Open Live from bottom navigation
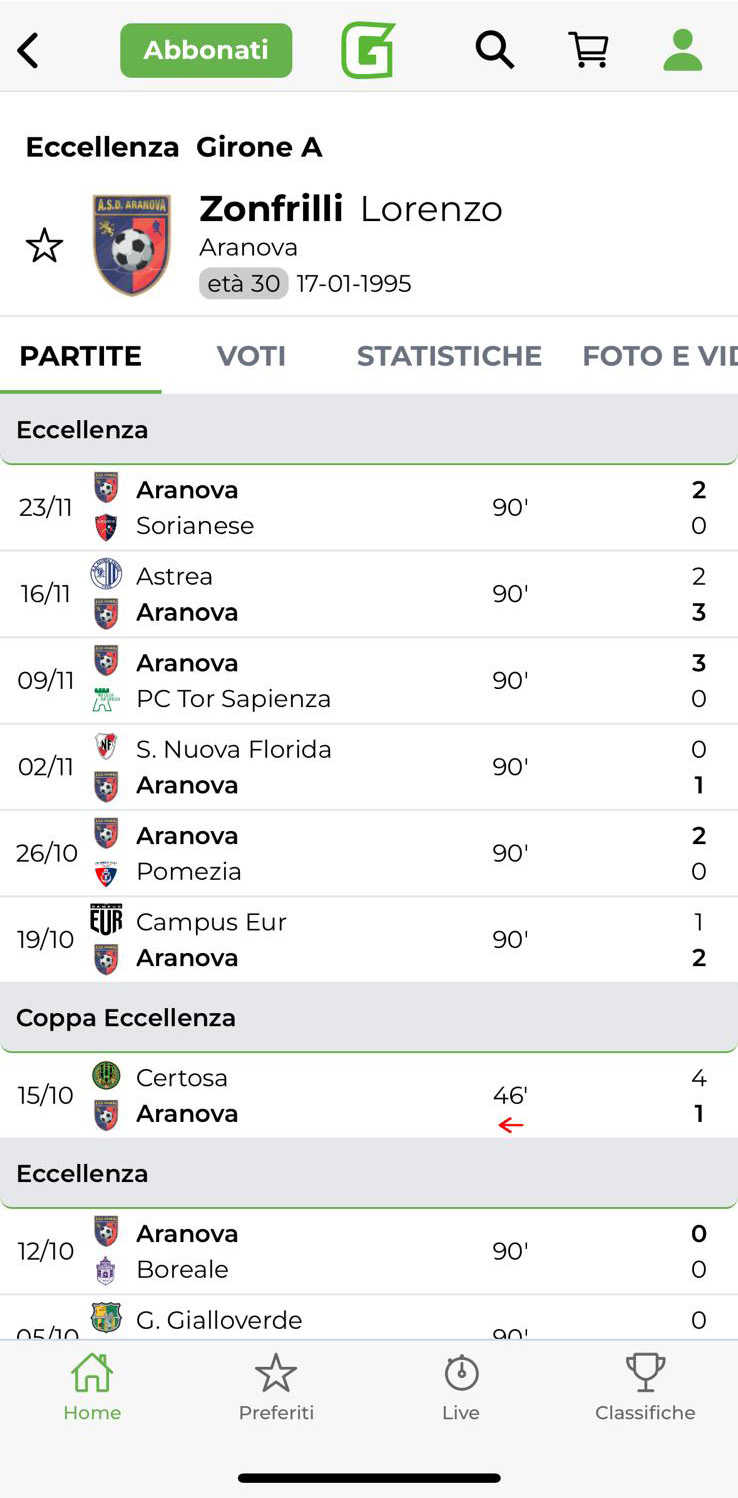Screen dimensions: 738x1498 pos(461,1387)
